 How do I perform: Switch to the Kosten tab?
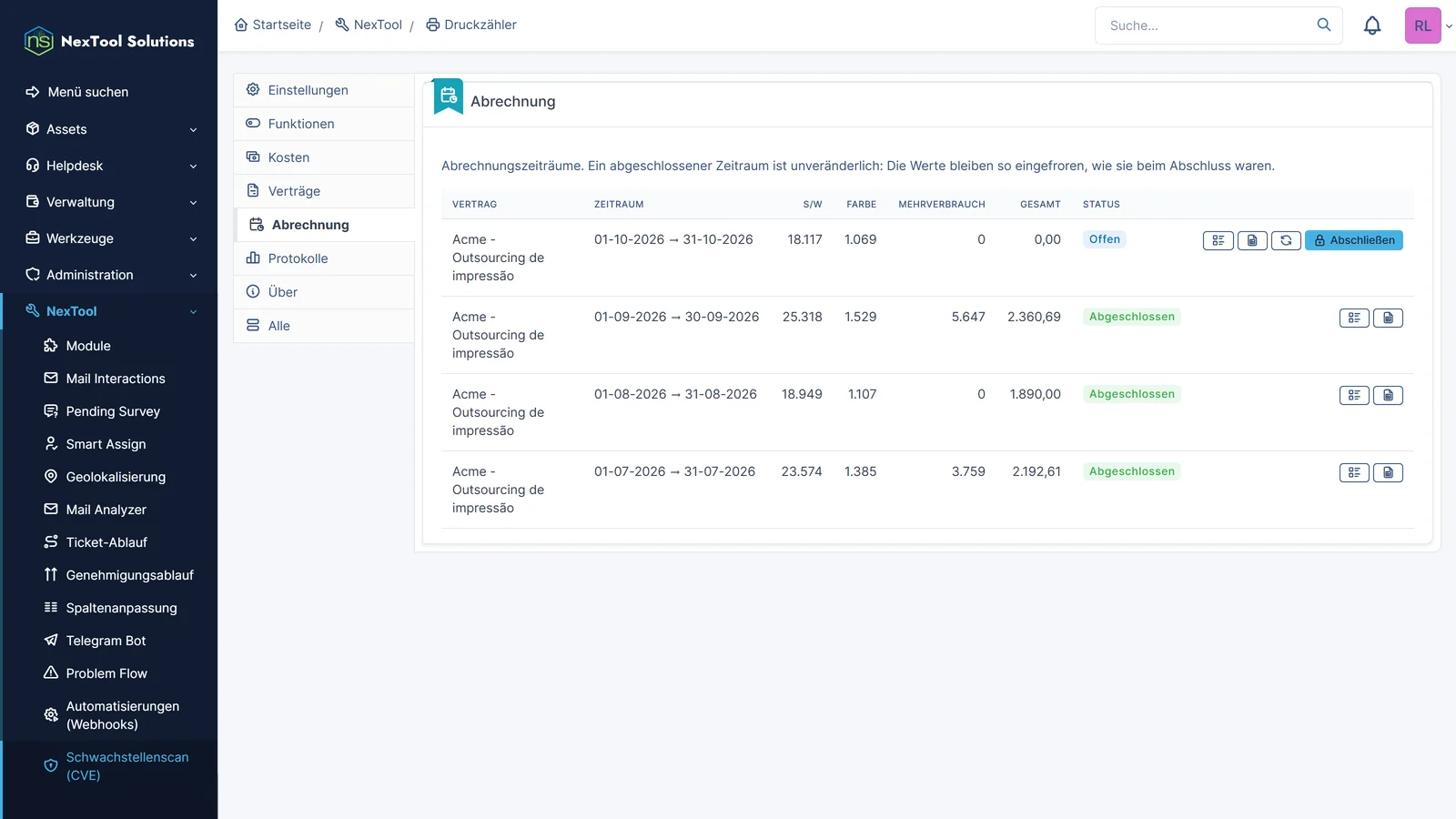coord(324,157)
